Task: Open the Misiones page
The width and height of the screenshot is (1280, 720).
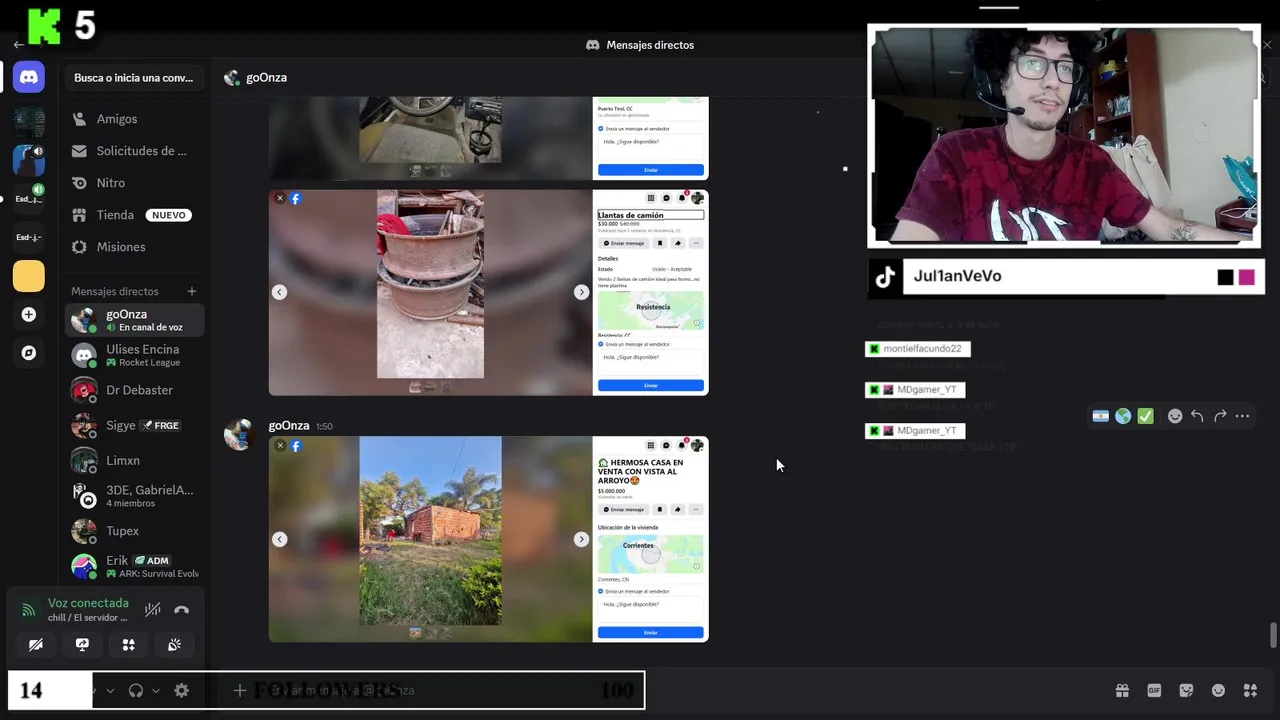Action: click(x=134, y=247)
